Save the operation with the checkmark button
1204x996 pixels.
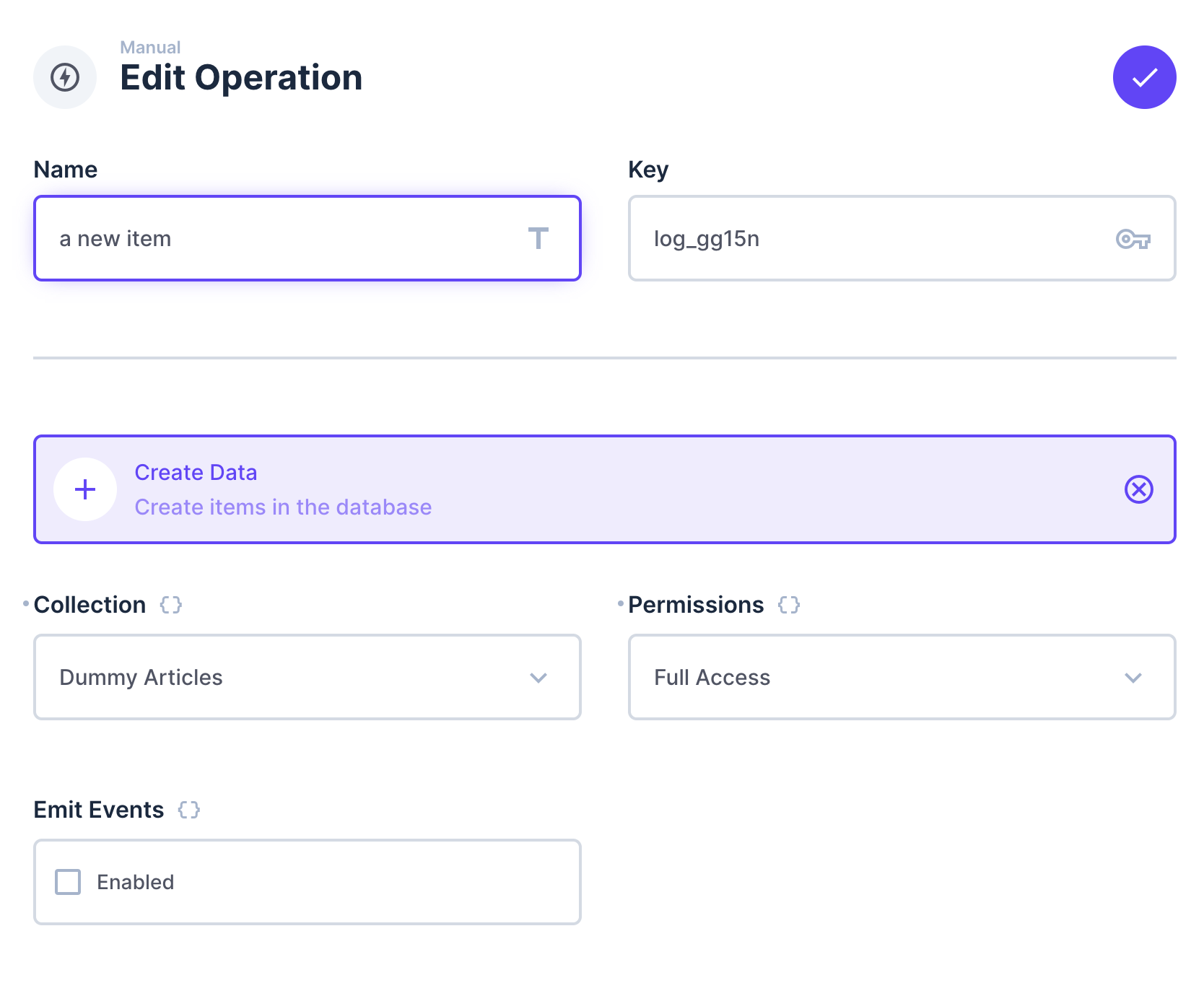click(1145, 77)
